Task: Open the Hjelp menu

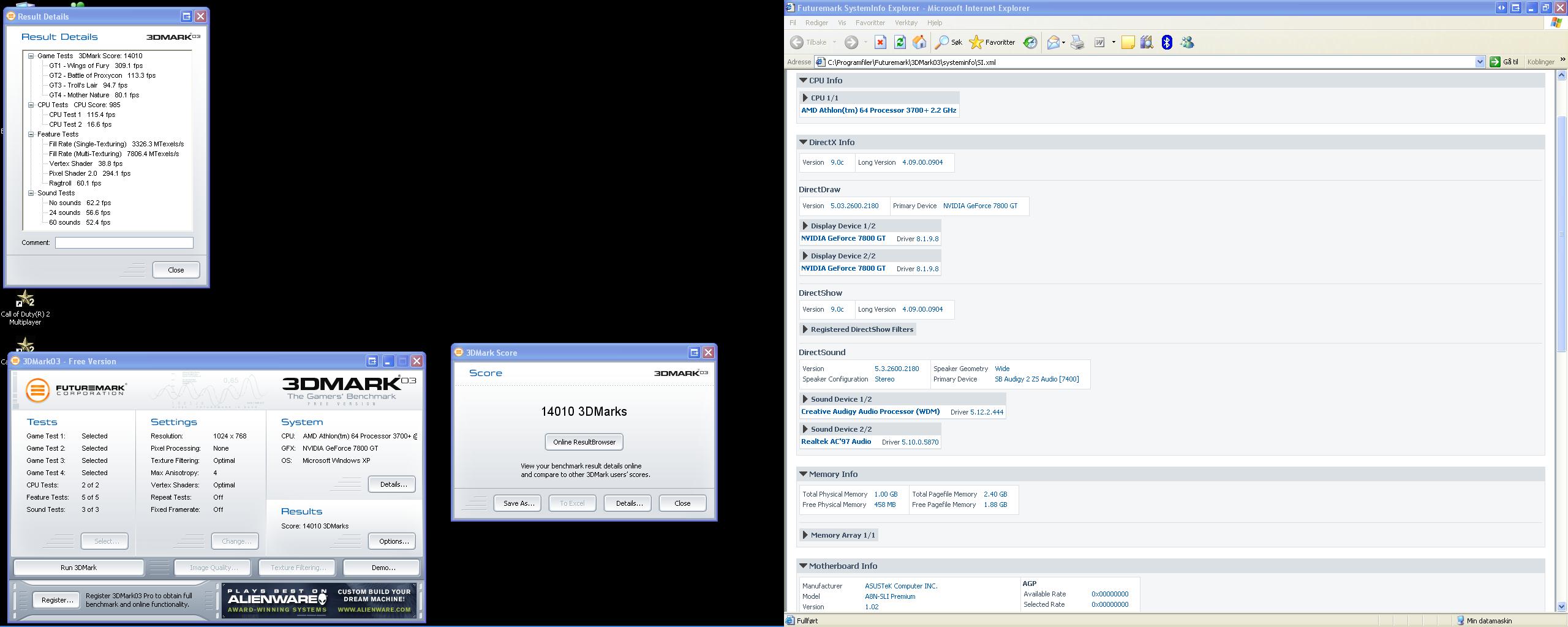Action: pyautogui.click(x=935, y=23)
